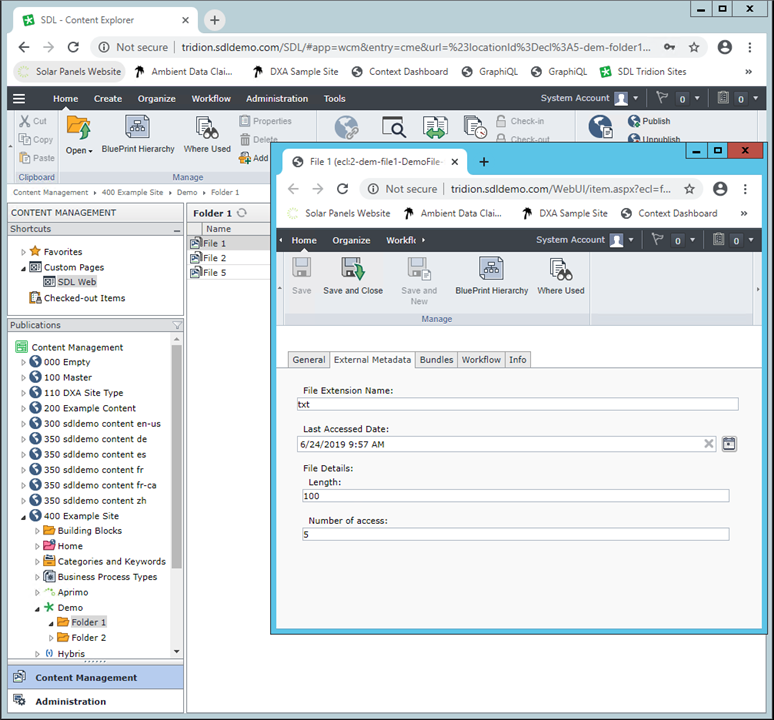Open BluePrint Hierarchy in Content Explorer ribbon
The width and height of the screenshot is (774, 720).
click(x=138, y=135)
